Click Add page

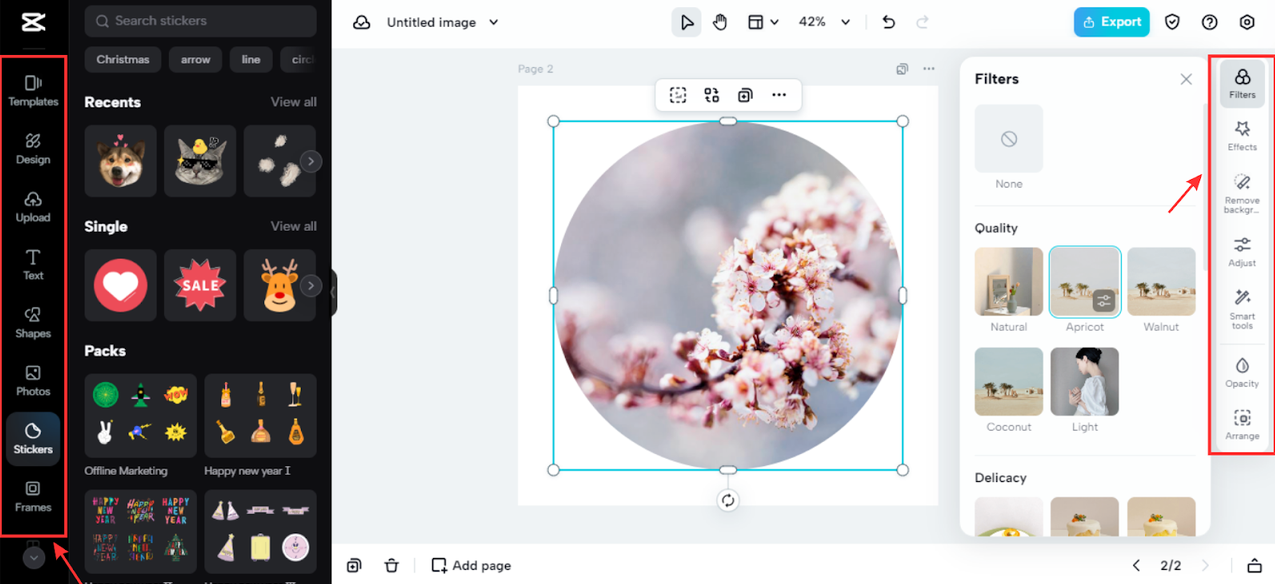[471, 565]
